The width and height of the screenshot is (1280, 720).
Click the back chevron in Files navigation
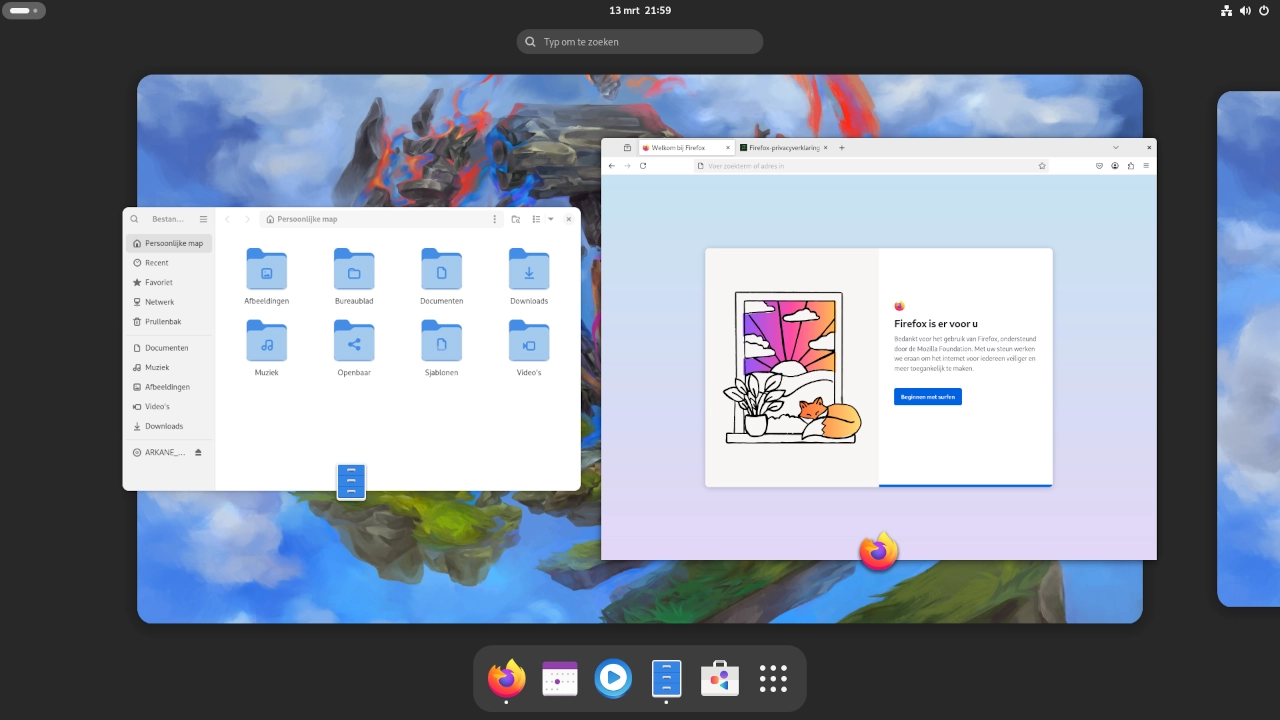pos(228,219)
